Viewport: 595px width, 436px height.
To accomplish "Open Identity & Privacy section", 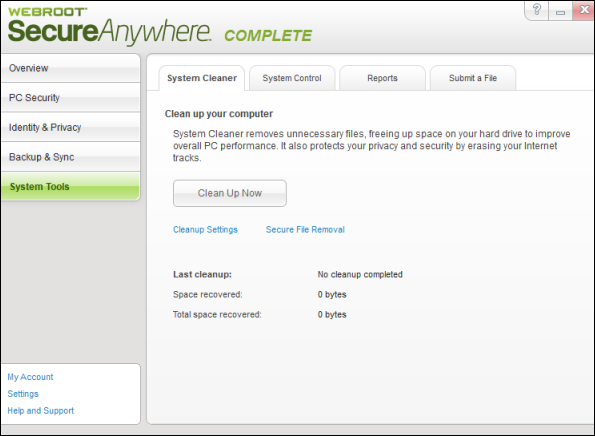I will pyautogui.click(x=71, y=127).
